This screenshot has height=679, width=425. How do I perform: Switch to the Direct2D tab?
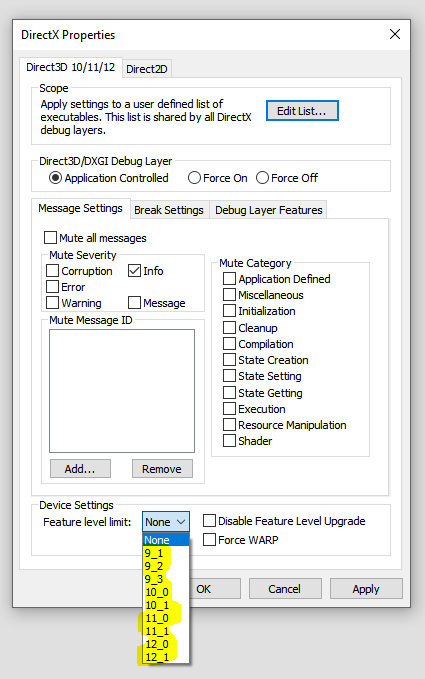pos(146,69)
